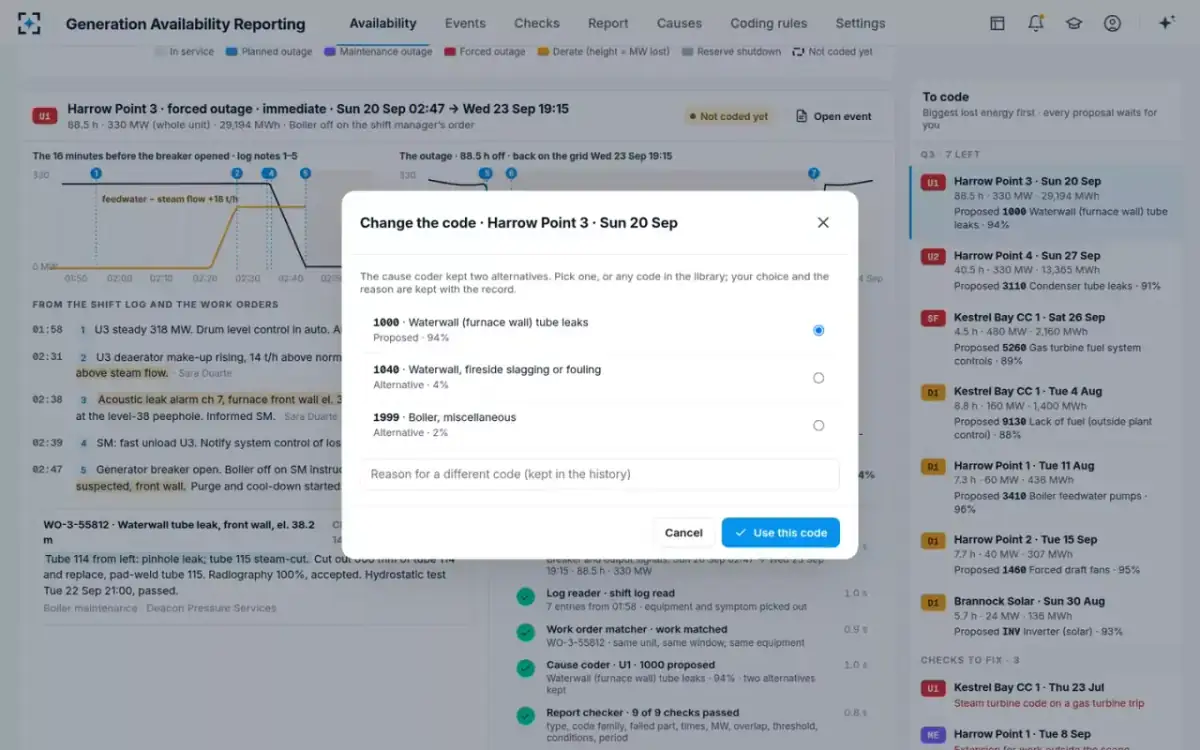Open Harrow Point 4 Sun 27 Sep card
This screenshot has height=750, width=1200.
(x=1045, y=270)
